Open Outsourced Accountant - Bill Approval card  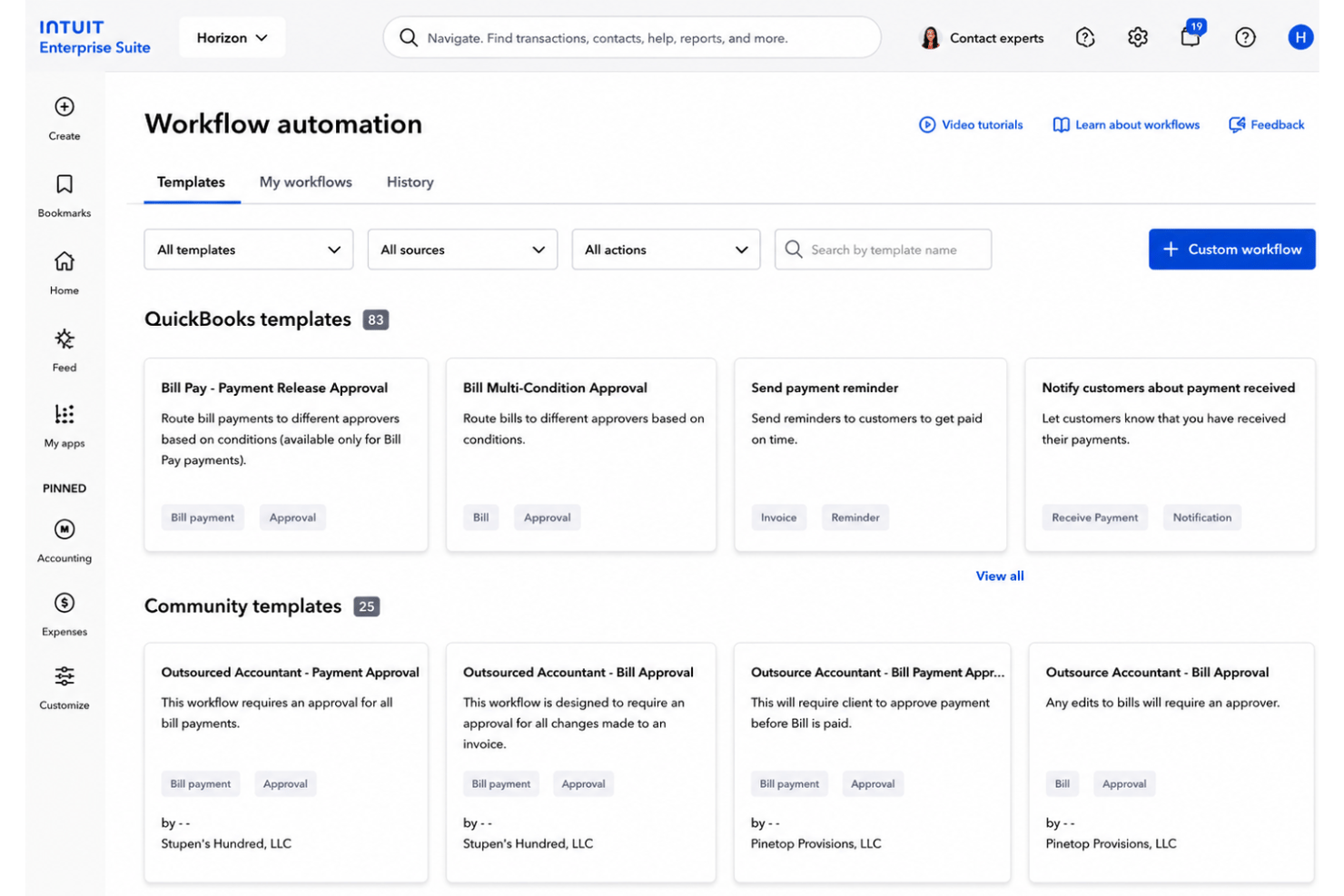[581, 763]
